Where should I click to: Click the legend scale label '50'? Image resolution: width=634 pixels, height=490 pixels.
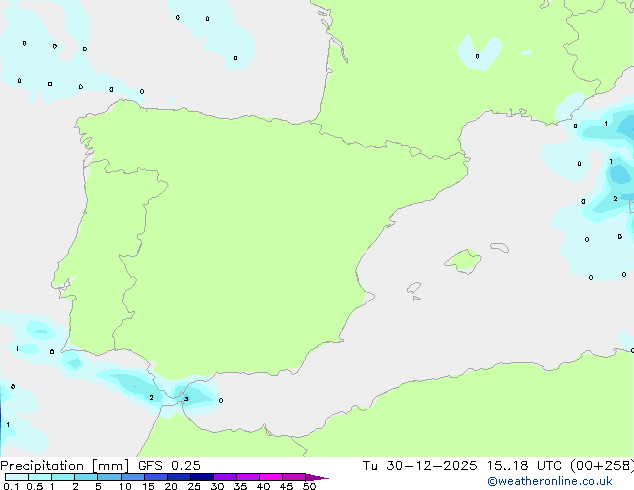click(x=309, y=486)
